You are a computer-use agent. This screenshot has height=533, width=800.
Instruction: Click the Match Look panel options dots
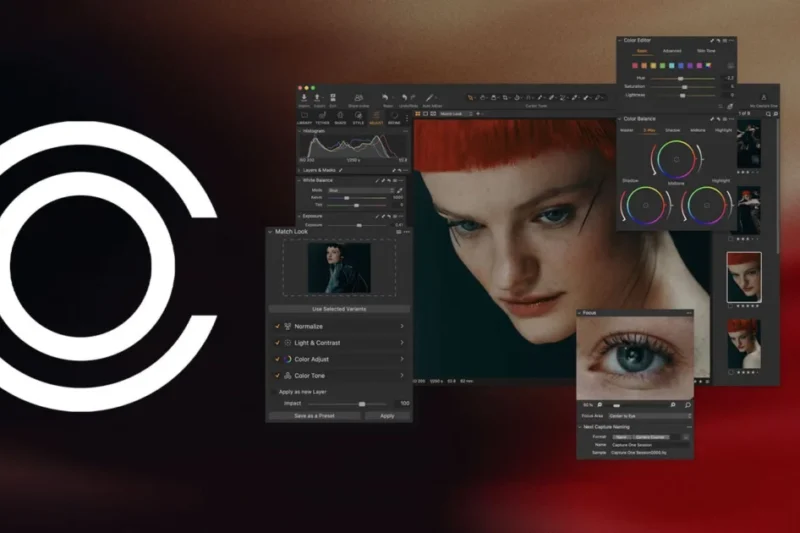pyautogui.click(x=407, y=232)
